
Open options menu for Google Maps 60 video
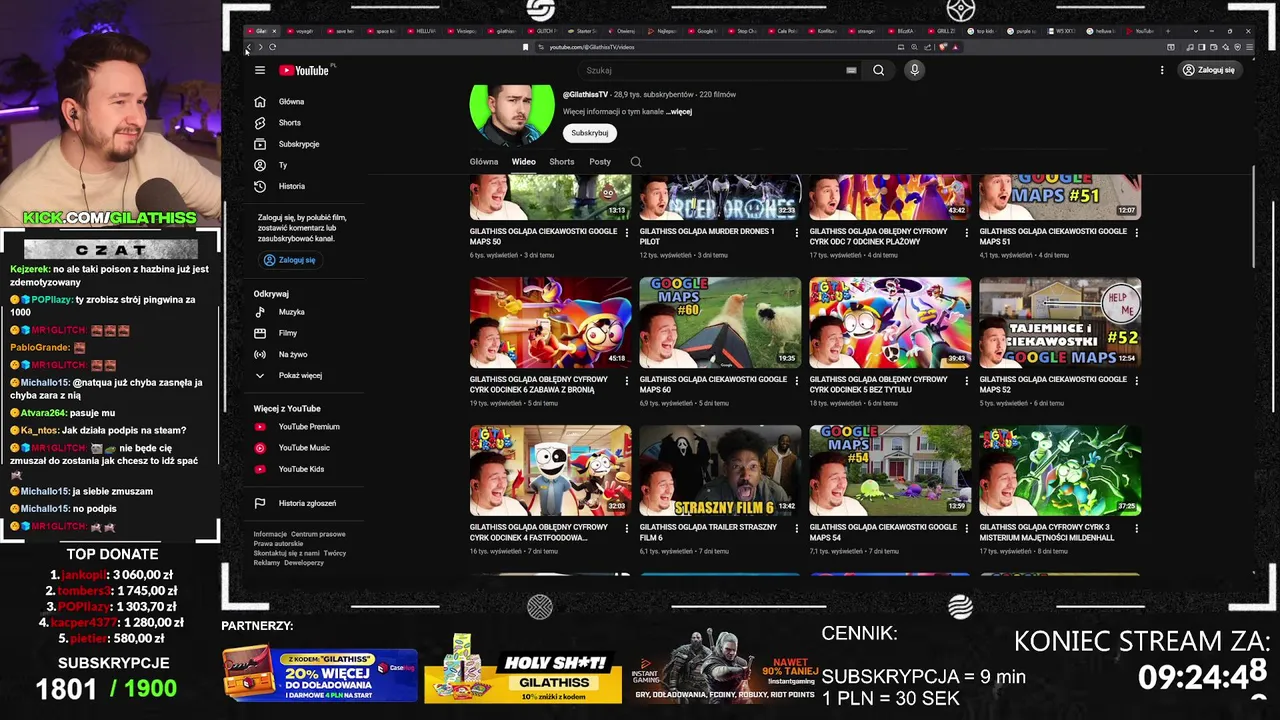[797, 380]
